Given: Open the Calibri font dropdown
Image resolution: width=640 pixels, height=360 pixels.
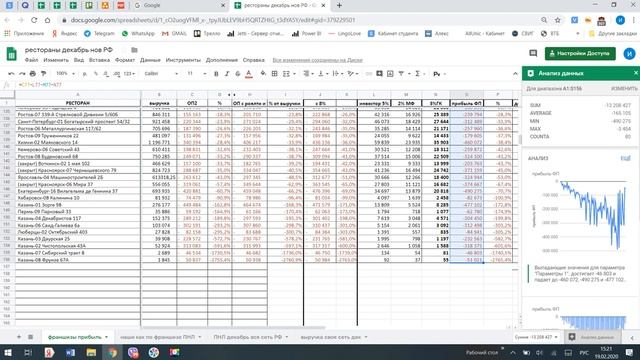Looking at the screenshot, I should pos(161,73).
